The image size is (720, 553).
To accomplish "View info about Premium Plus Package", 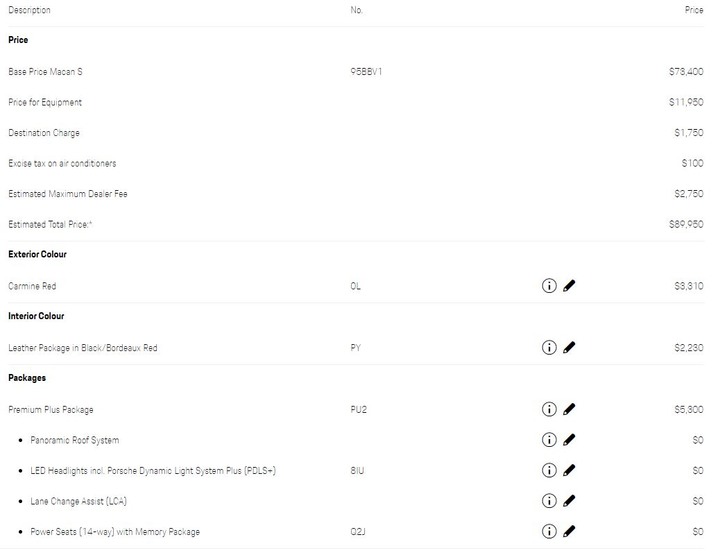I will pos(549,409).
